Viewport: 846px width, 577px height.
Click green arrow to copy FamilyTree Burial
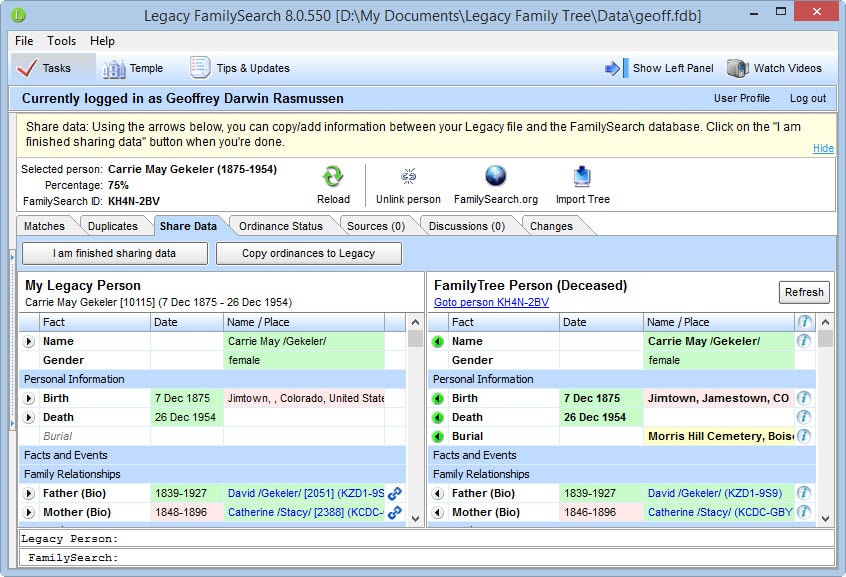438,437
